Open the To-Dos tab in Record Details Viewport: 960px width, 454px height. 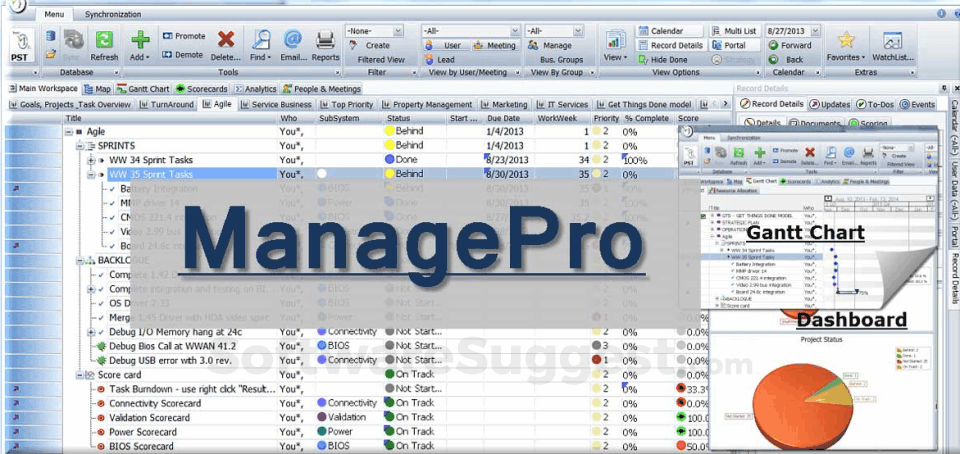tap(876, 104)
